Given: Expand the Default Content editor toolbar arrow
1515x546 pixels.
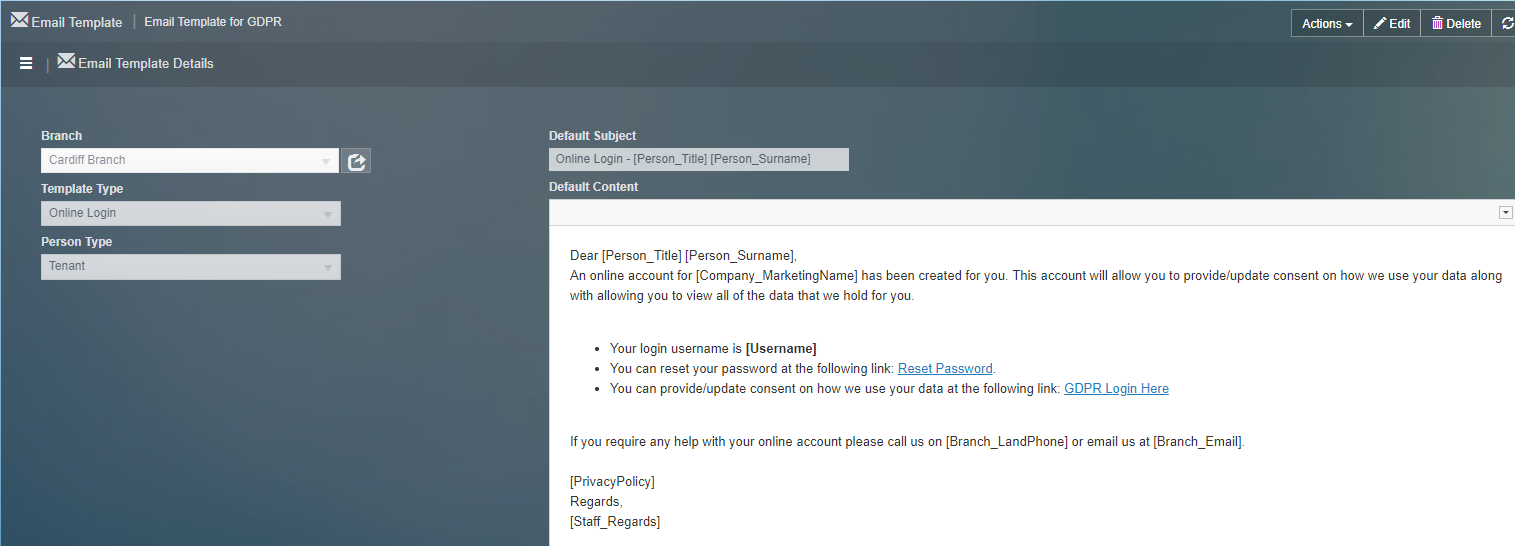Looking at the screenshot, I should (1505, 212).
